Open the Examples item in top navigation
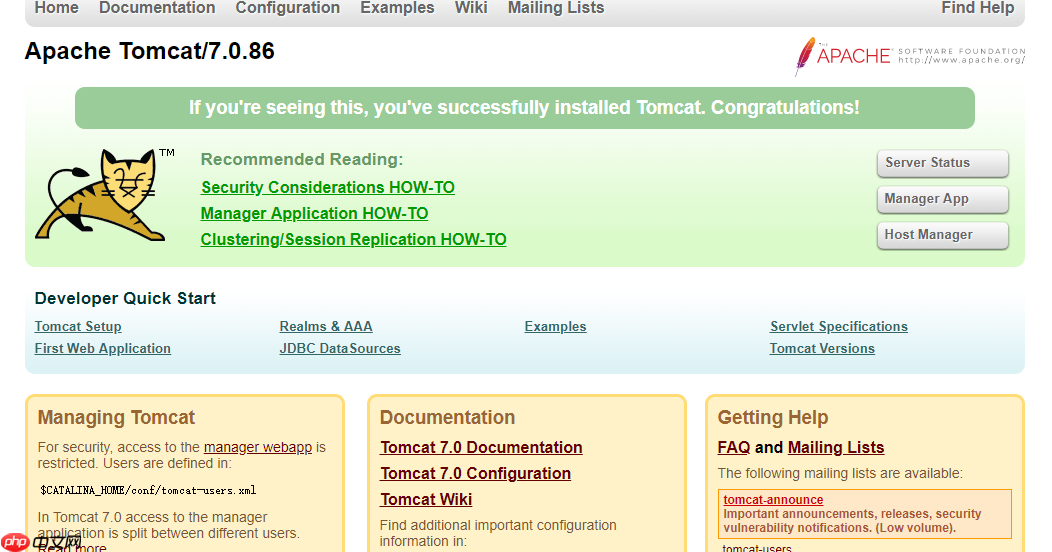This screenshot has height=552, width=1052. click(x=397, y=8)
